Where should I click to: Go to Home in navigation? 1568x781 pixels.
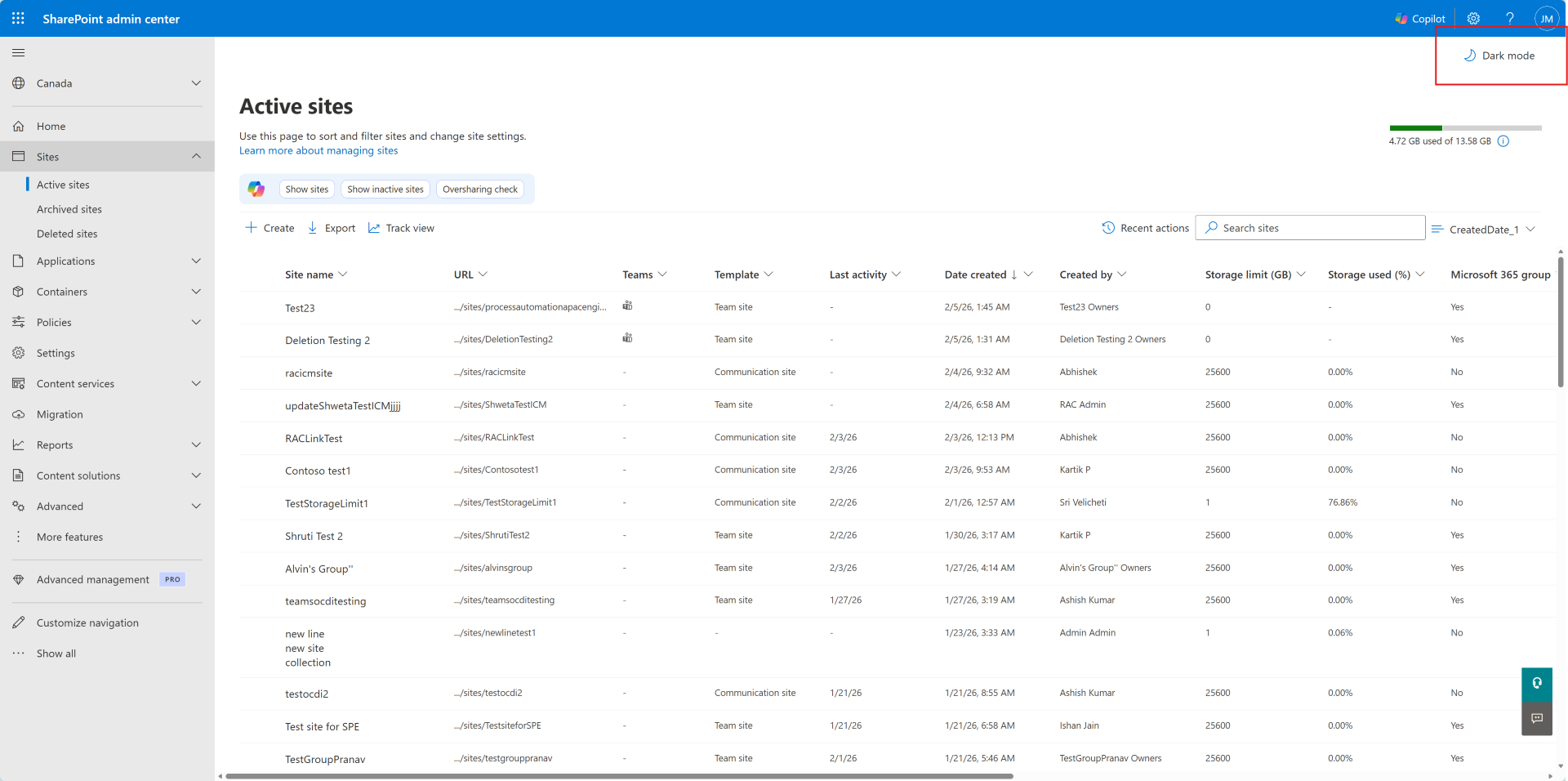pos(107,126)
